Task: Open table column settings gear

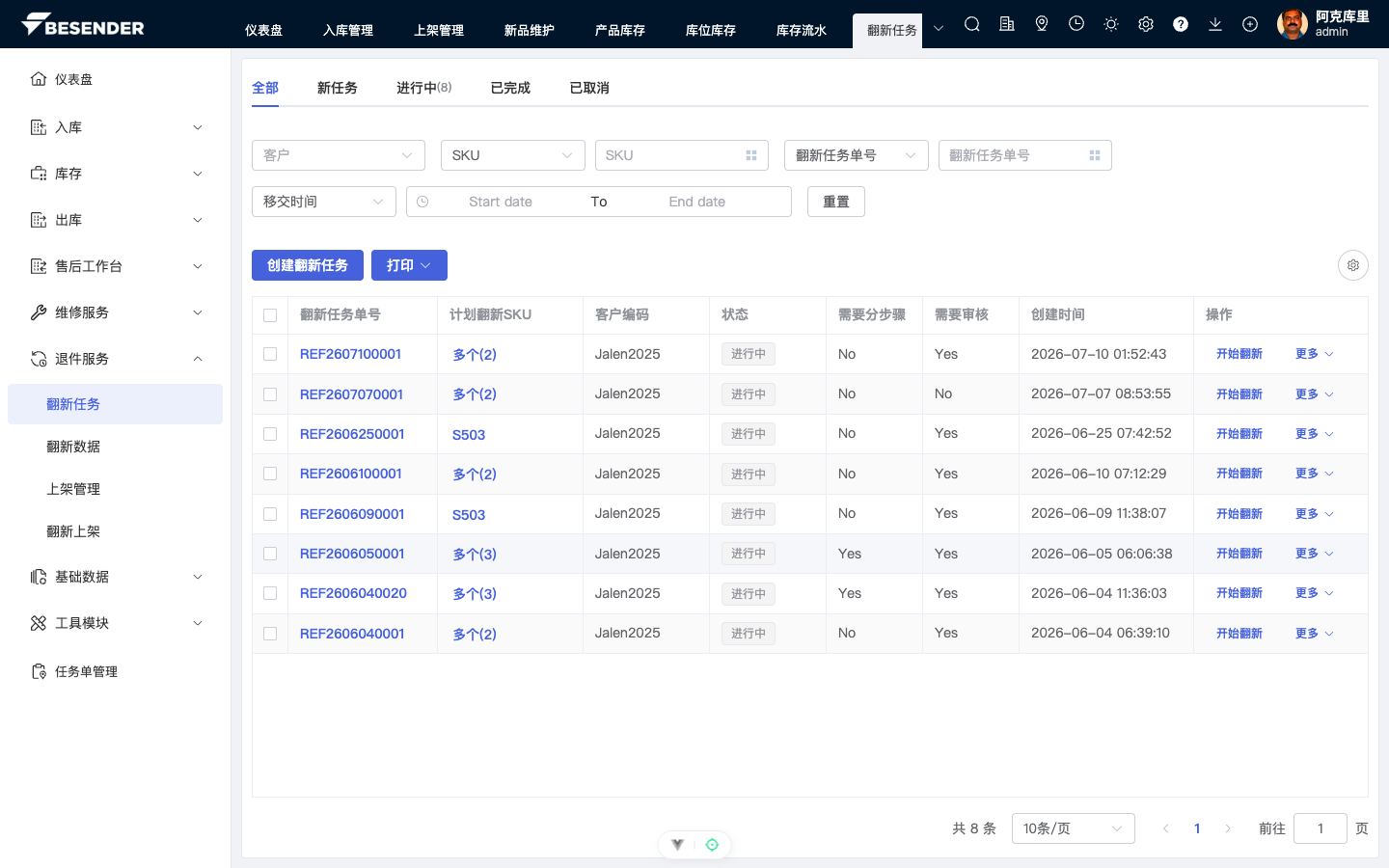Action: point(1353,265)
